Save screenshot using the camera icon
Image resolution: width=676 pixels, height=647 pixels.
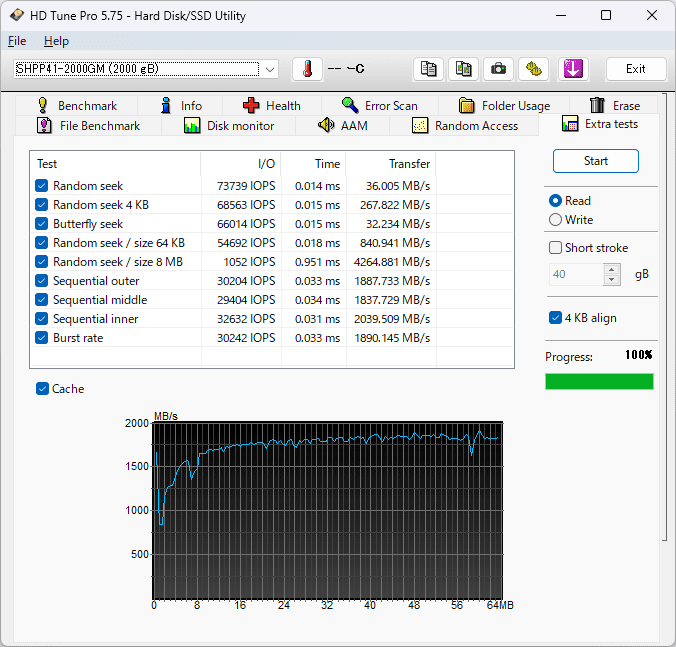[499, 69]
